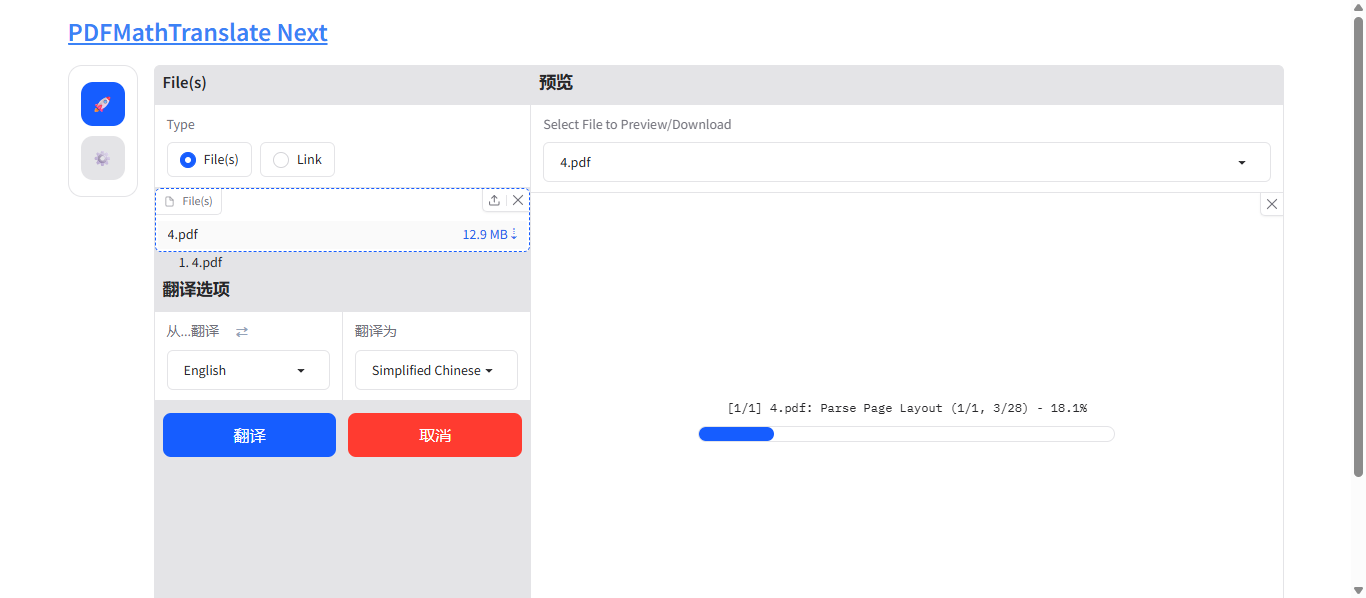Open the PDFMathTranslate Next title link
Viewport: 1366px width, 598px height.
tap(198, 32)
